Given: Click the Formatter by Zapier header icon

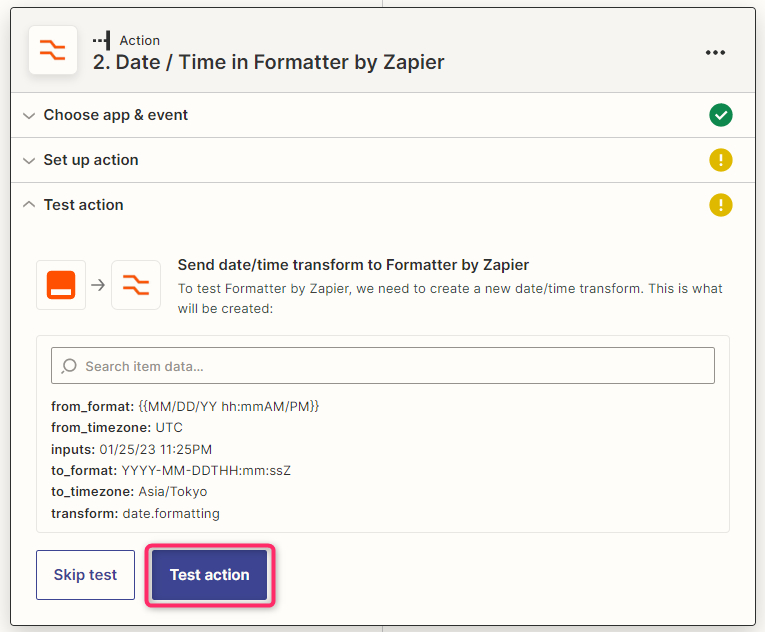Looking at the screenshot, I should [53, 50].
